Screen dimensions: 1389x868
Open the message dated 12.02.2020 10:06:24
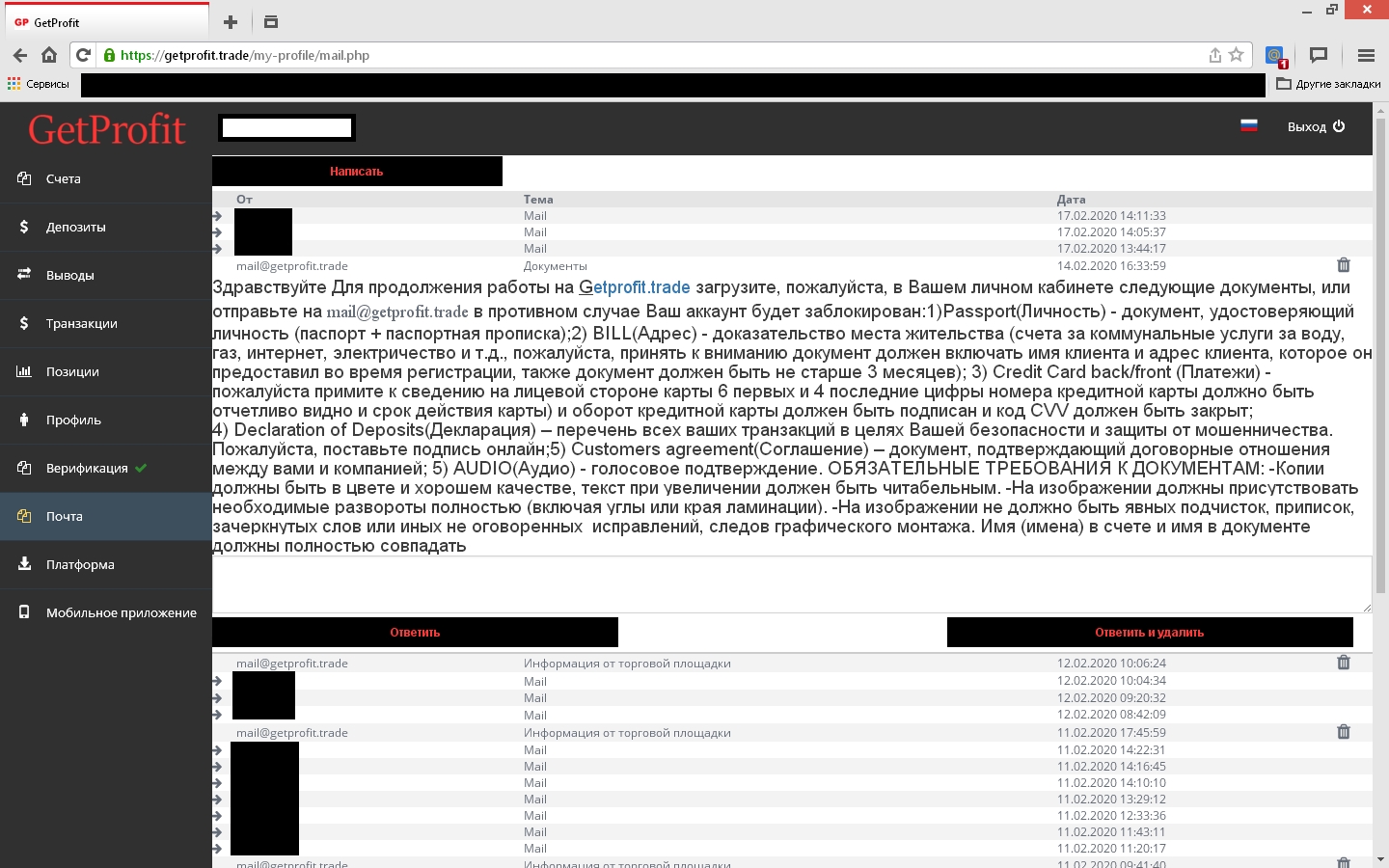coord(792,664)
